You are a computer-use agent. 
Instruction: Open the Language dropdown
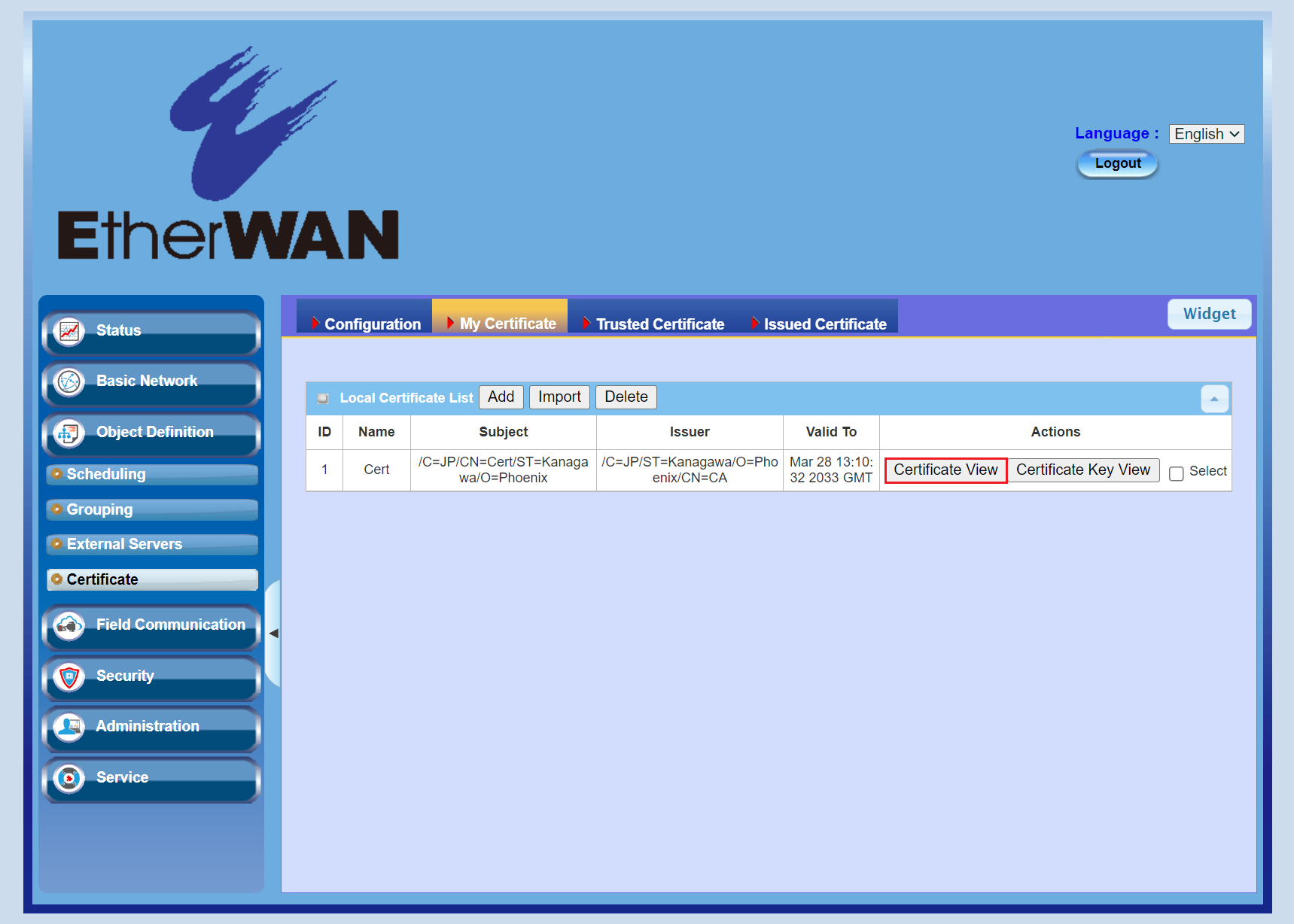(x=1207, y=134)
